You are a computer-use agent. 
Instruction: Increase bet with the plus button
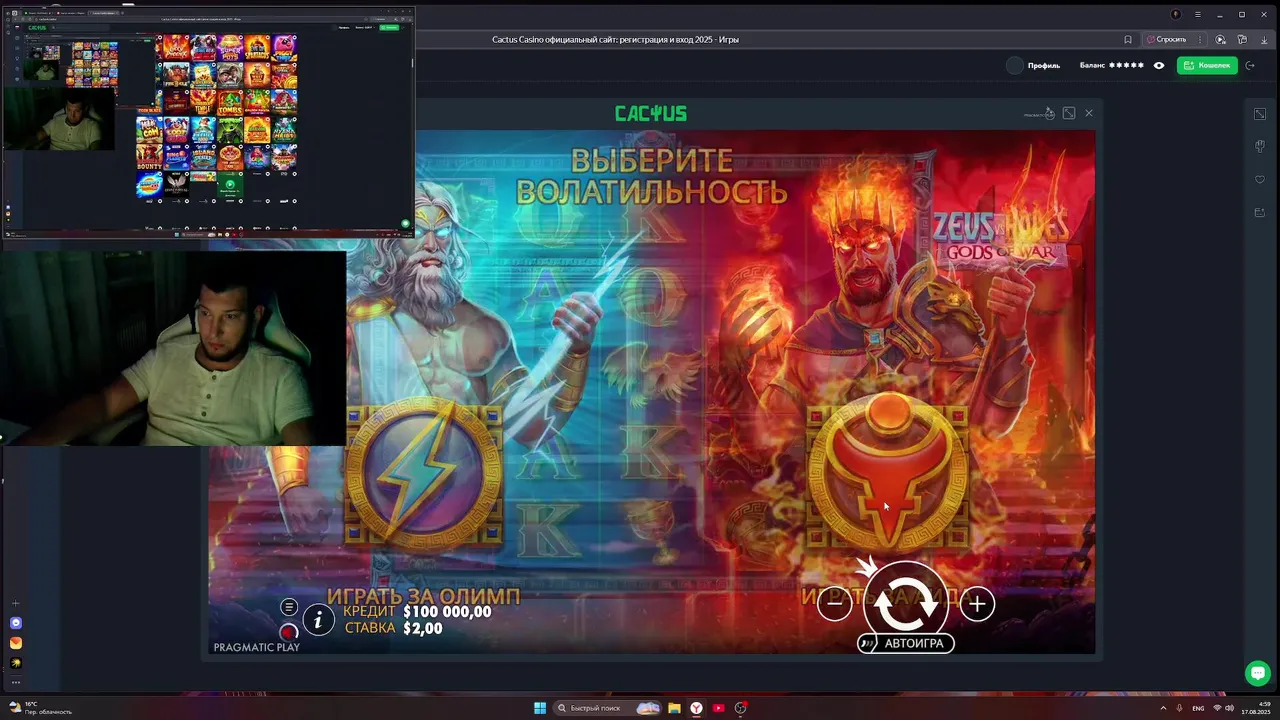977,603
